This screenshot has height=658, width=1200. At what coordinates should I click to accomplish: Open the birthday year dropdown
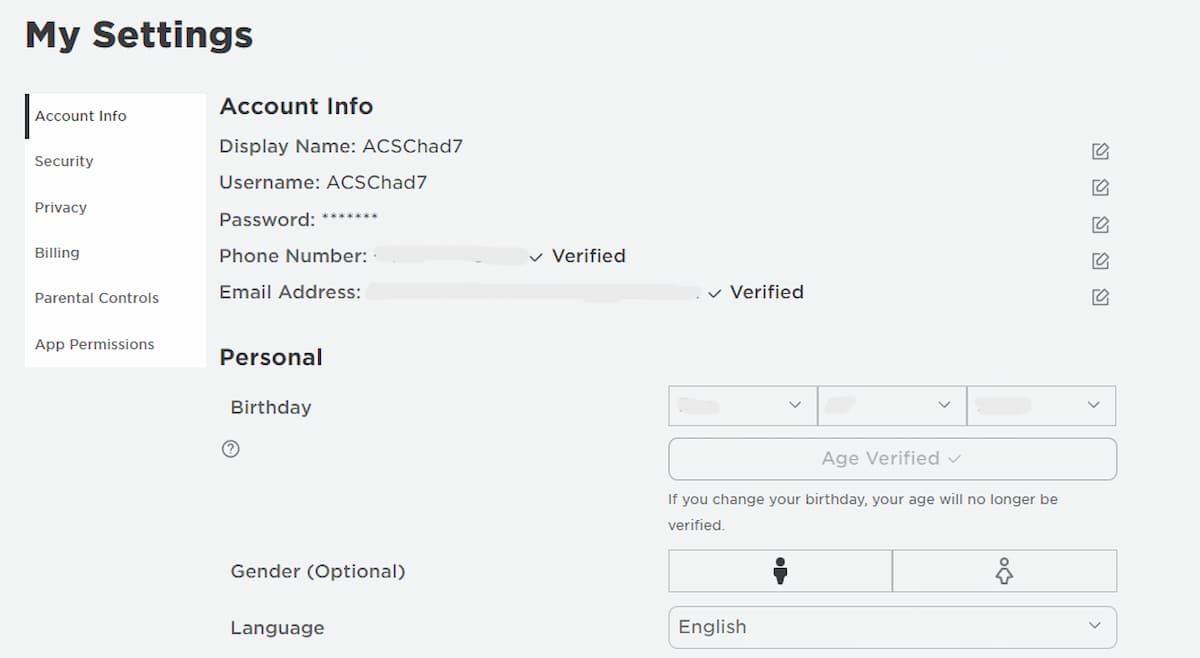click(x=1041, y=405)
